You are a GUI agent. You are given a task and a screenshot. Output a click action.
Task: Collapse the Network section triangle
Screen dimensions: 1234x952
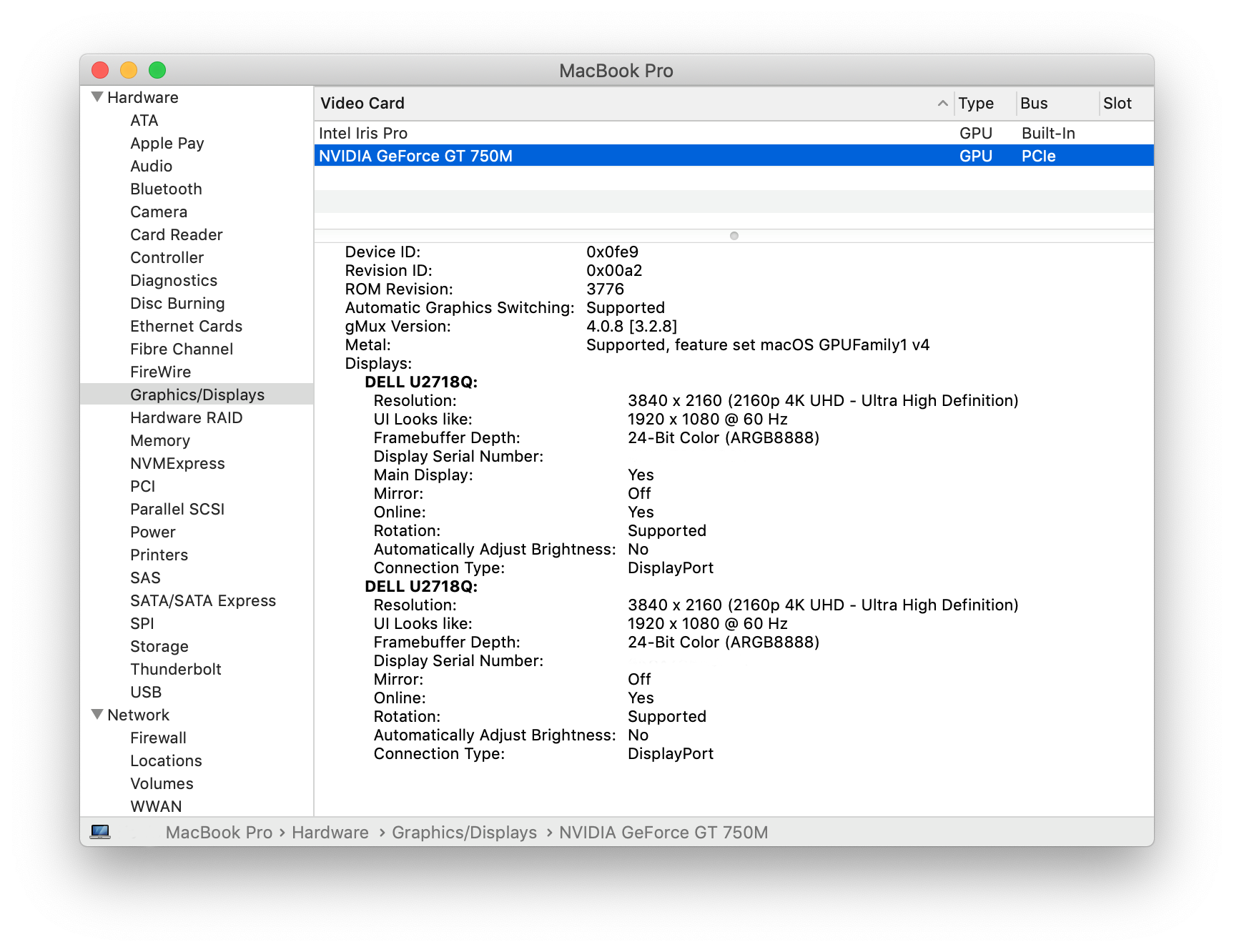98,715
